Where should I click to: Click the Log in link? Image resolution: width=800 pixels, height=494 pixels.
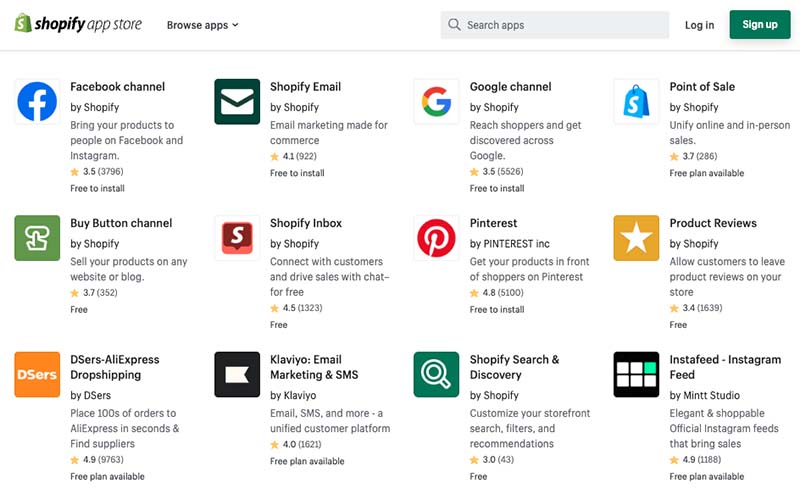699,25
